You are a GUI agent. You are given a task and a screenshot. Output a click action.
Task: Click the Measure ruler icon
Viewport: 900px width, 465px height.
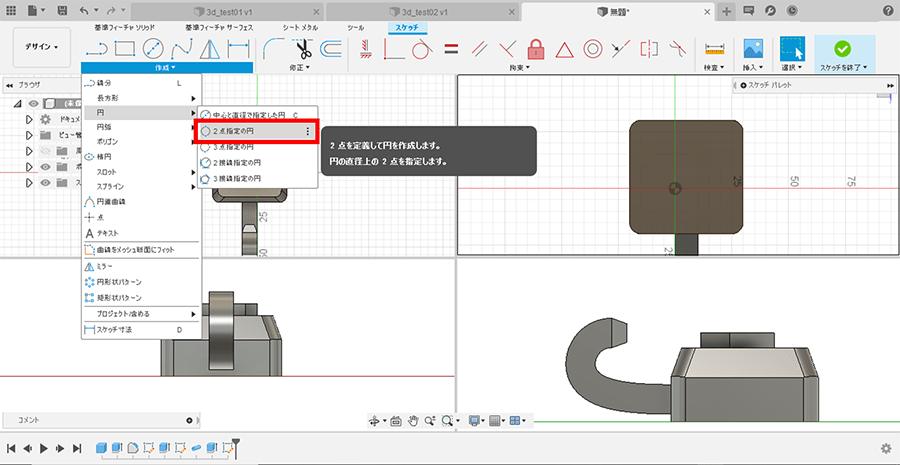click(x=714, y=48)
